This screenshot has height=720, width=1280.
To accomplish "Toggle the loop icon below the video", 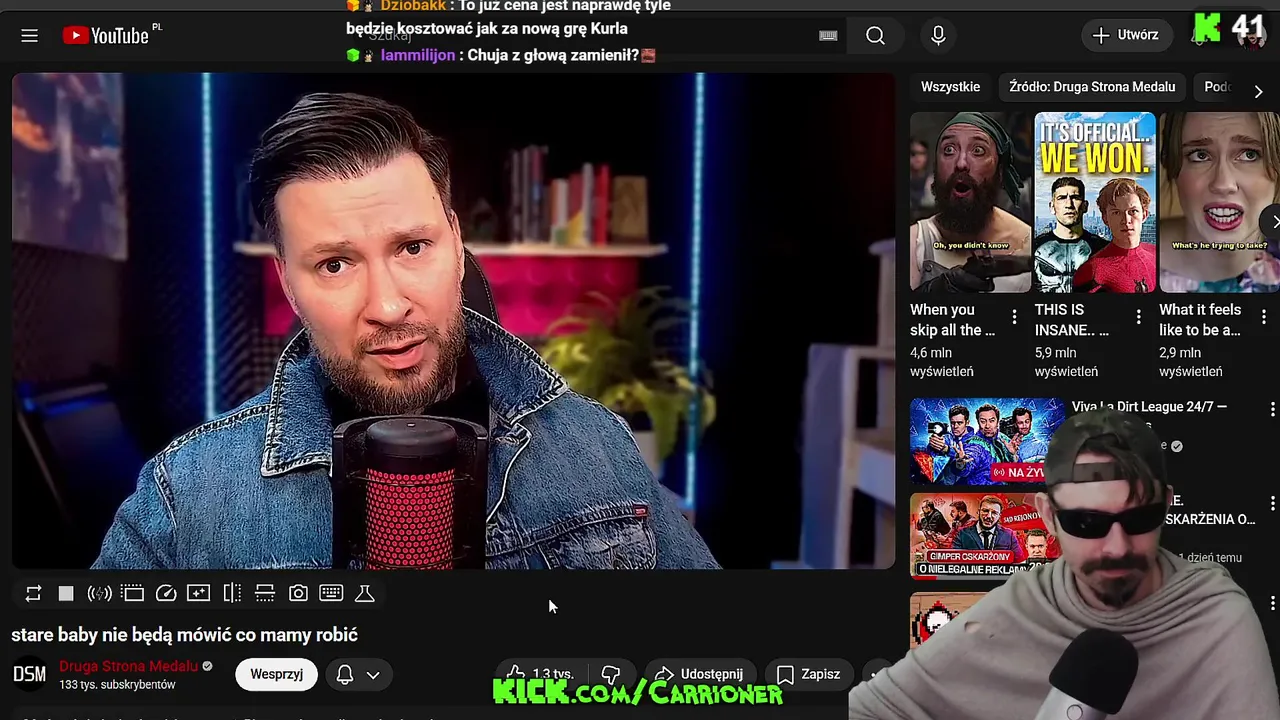I will (33, 593).
